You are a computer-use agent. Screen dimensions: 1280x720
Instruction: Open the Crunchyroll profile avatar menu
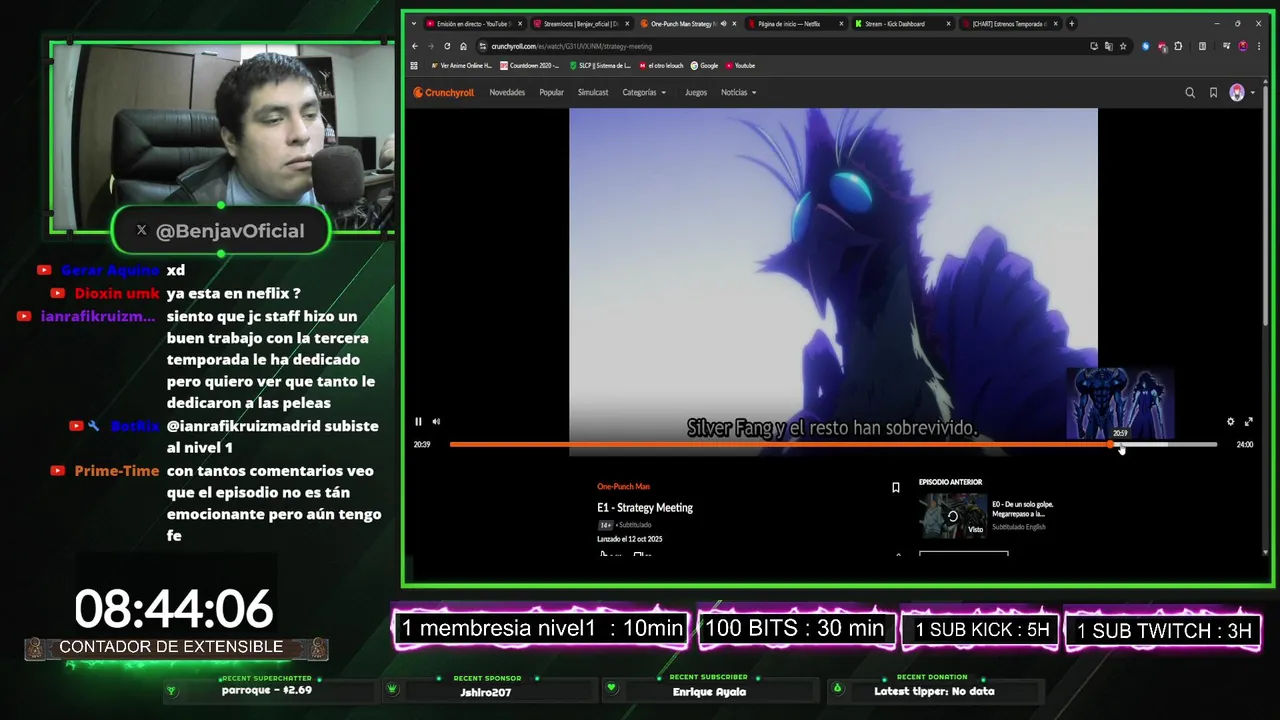[1241, 92]
